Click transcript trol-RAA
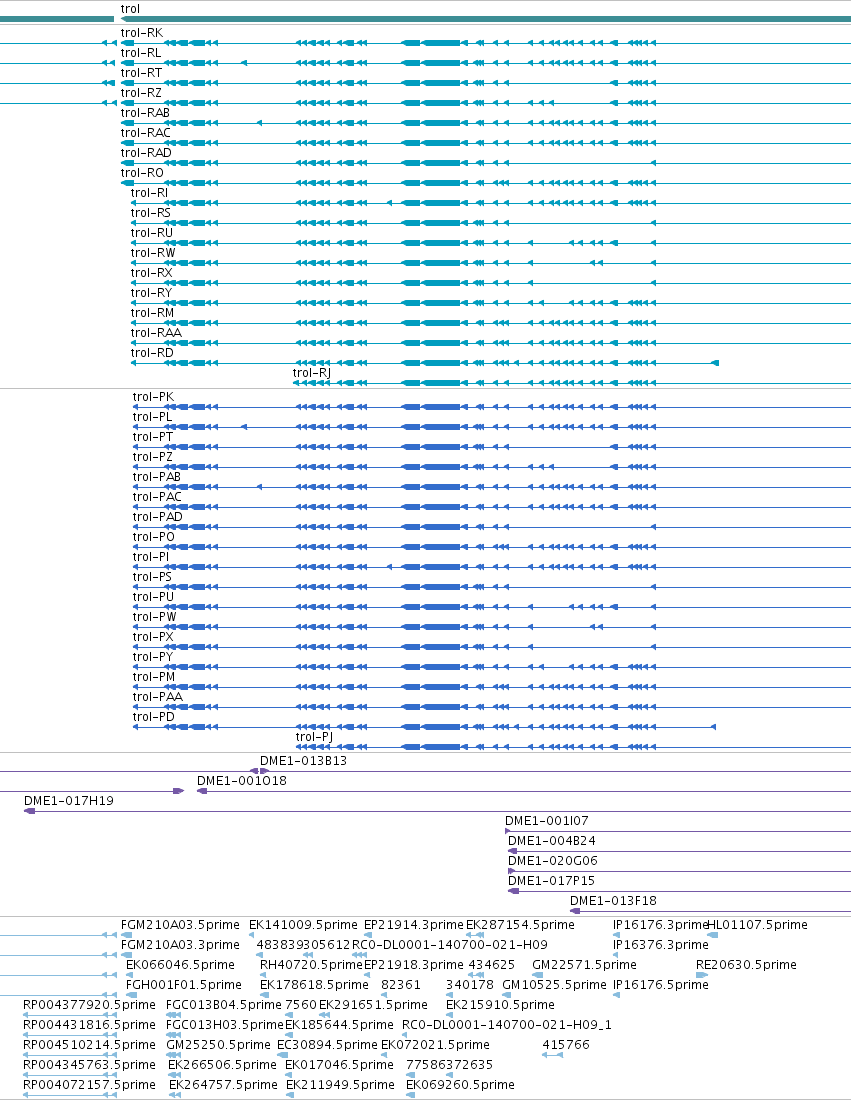The image size is (851, 1100). (156, 333)
